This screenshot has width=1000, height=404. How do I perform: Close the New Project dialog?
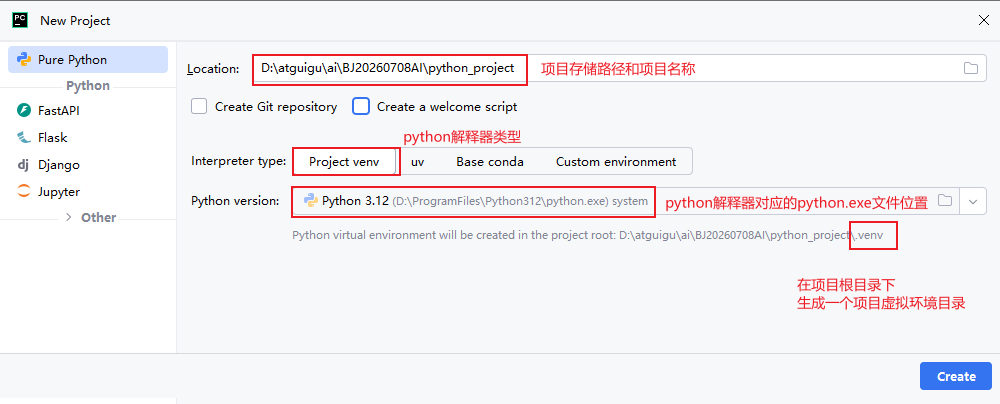984,20
